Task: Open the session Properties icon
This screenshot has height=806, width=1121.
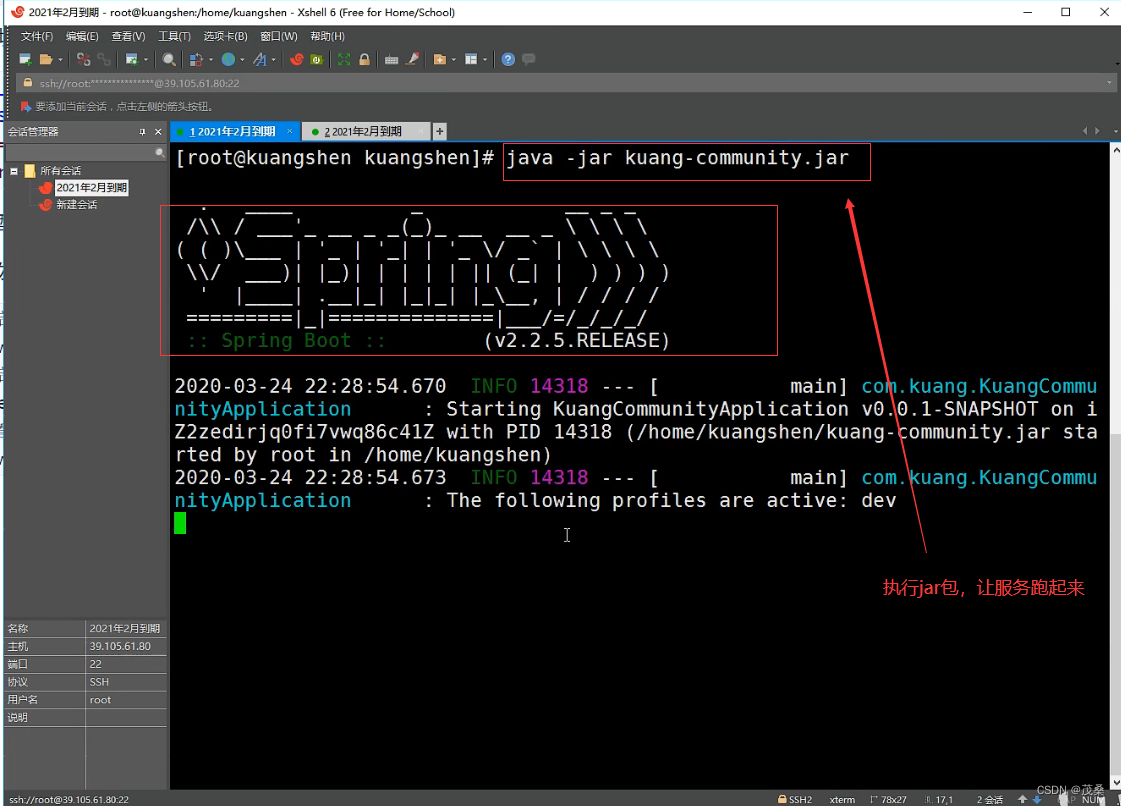Action: coord(132,59)
